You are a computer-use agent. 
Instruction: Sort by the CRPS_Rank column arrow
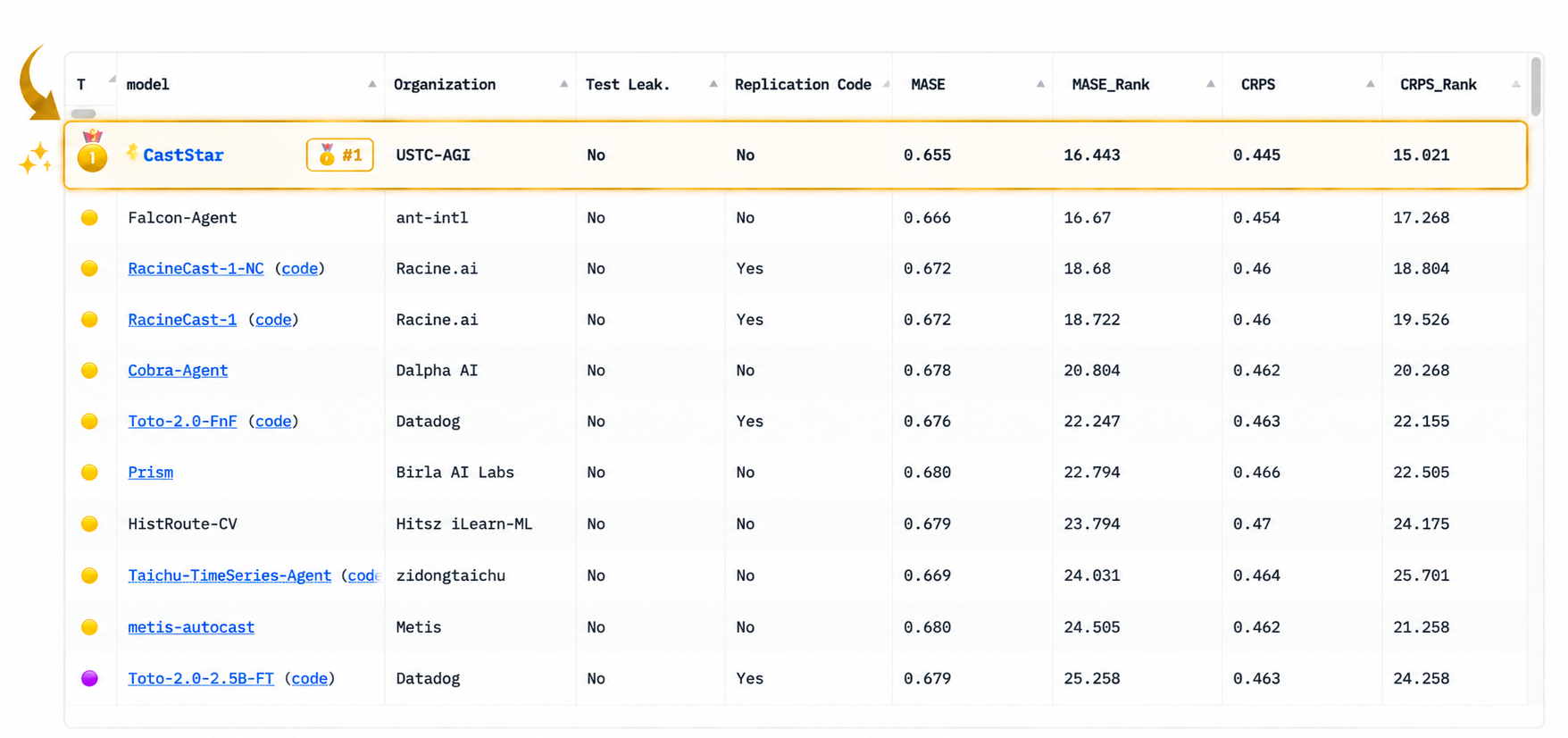pyautogui.click(x=1515, y=84)
